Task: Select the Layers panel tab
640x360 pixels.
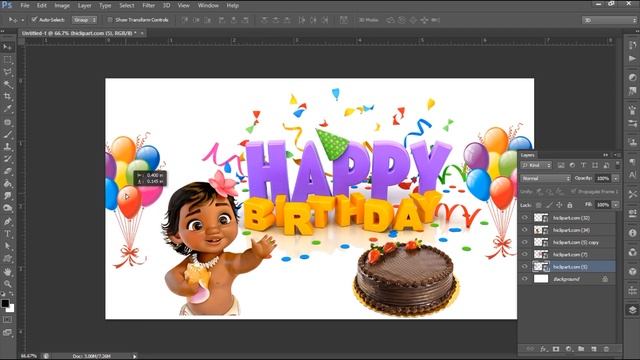Action: coord(527,155)
